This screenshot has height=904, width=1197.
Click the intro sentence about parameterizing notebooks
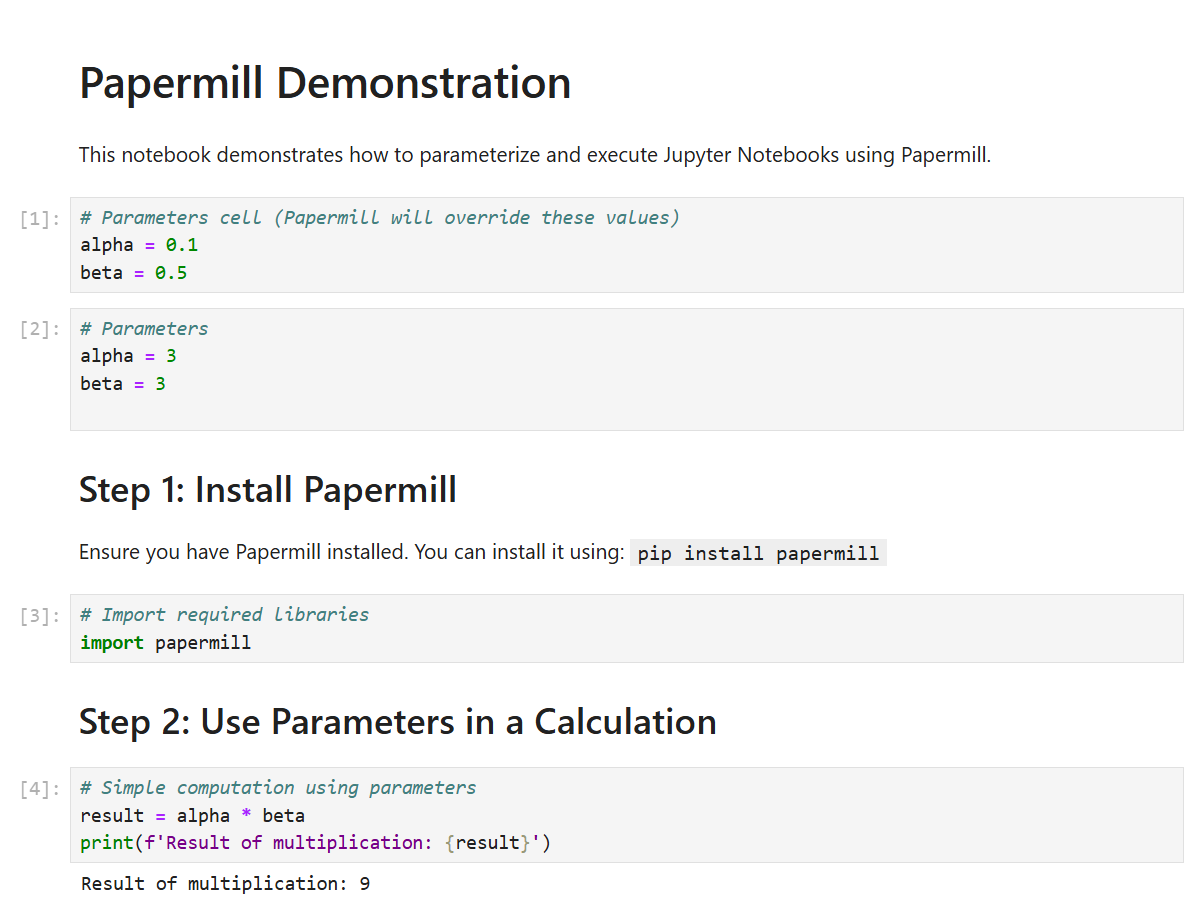534,155
